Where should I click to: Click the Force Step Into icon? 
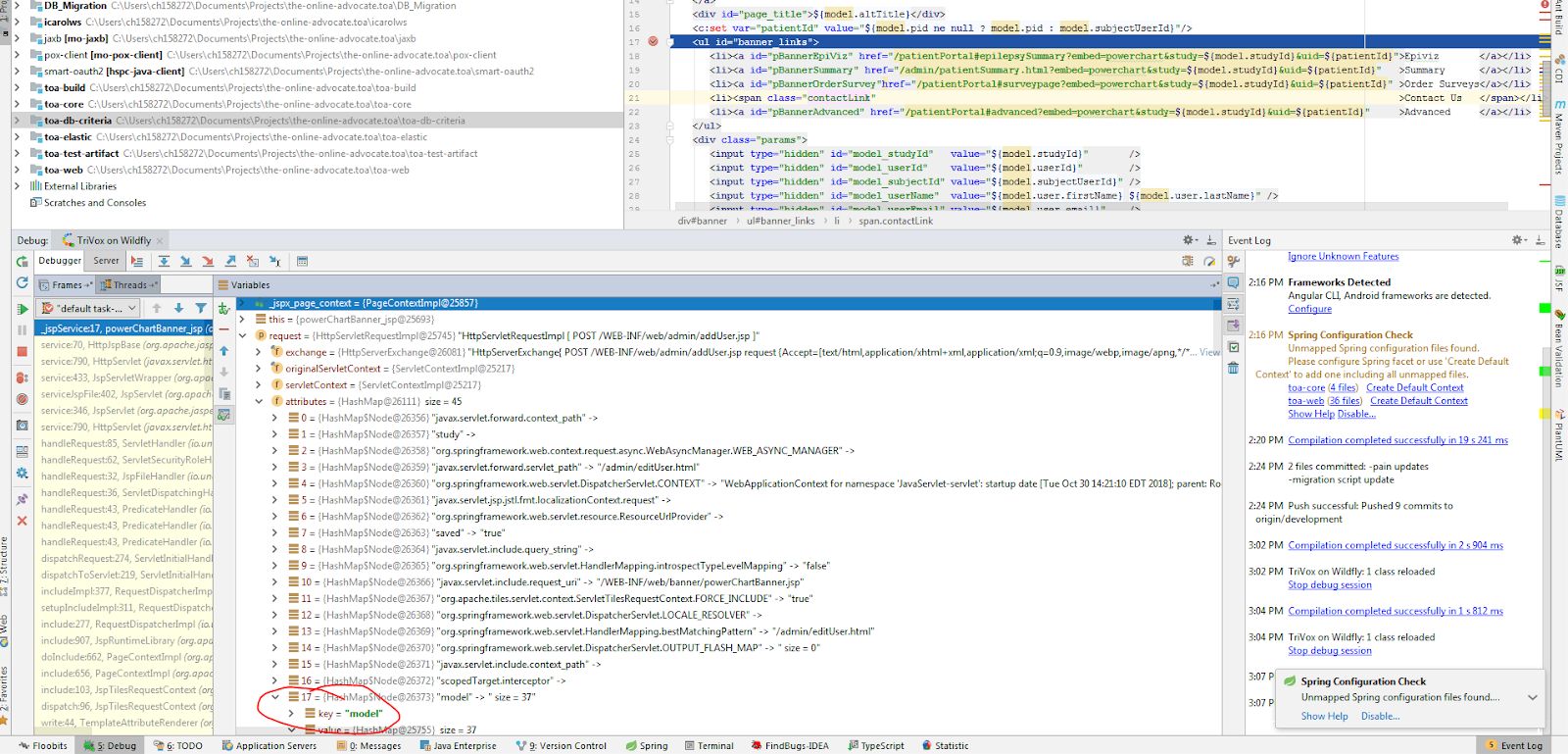click(x=208, y=262)
